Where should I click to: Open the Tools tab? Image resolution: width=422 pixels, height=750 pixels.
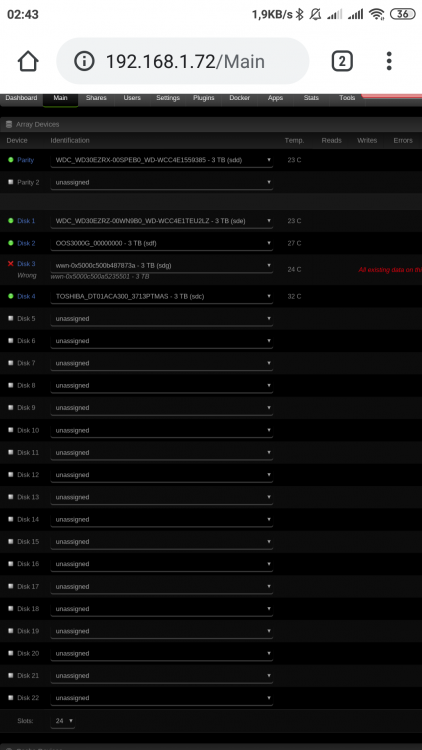[x=347, y=98]
